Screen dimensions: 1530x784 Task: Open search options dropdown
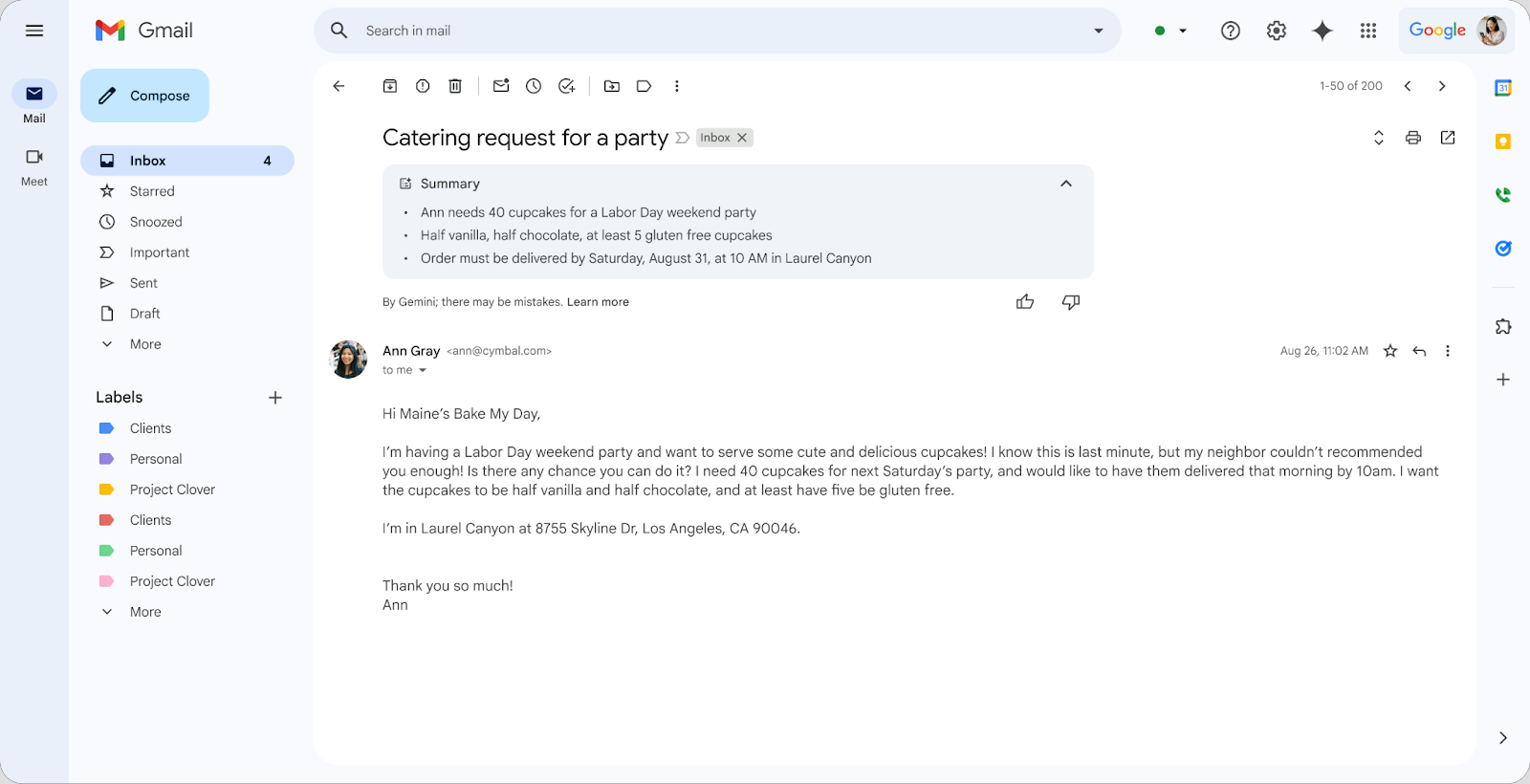1098,30
